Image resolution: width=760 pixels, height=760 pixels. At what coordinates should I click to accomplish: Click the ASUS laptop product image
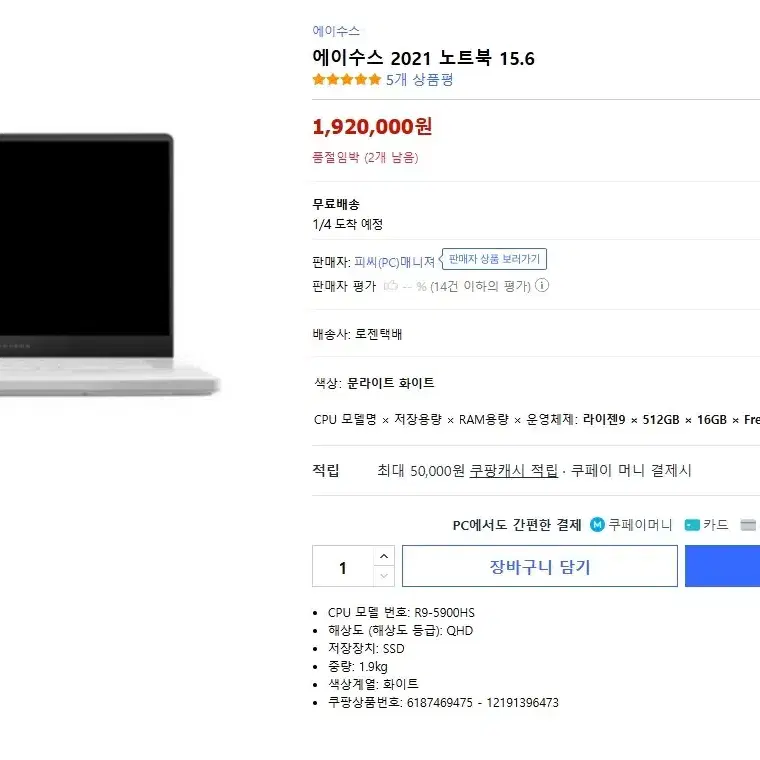109,265
